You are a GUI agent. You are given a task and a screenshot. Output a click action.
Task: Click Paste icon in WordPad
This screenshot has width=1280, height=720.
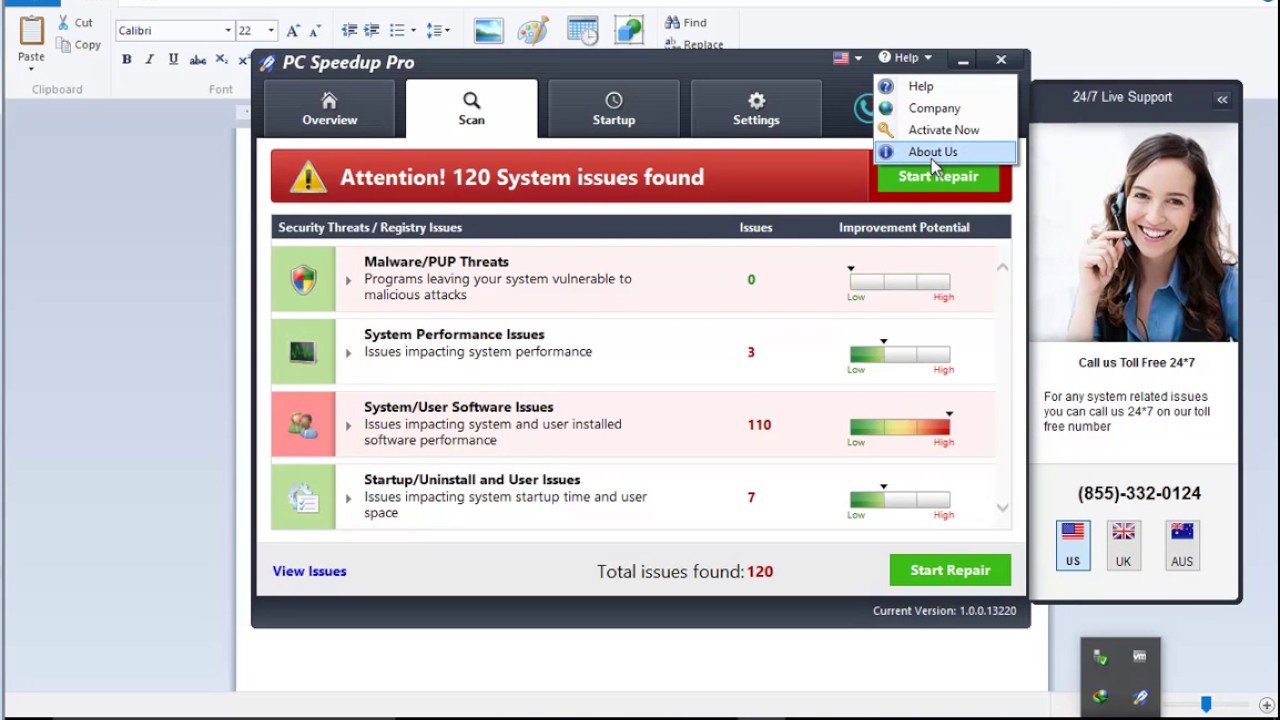pos(31,31)
